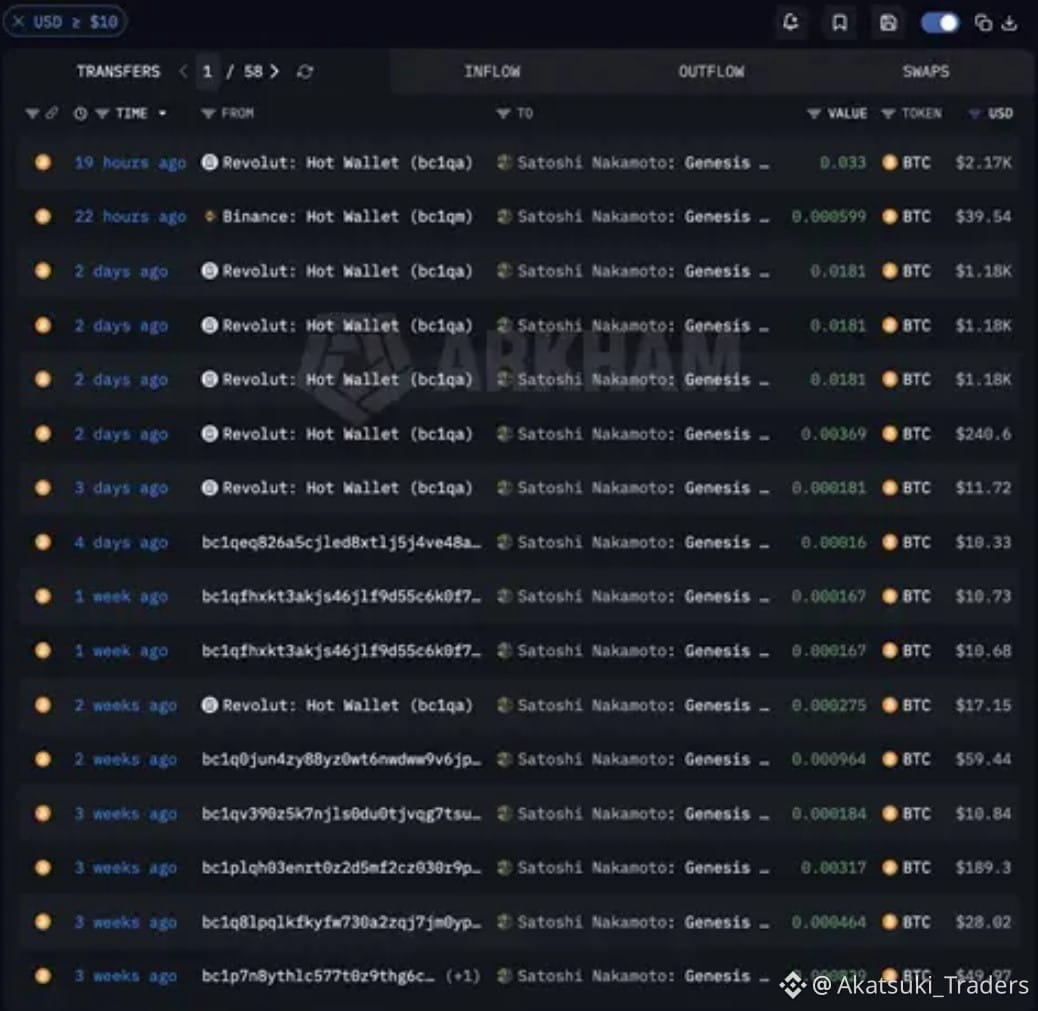Open the 22 hours ago transaction link
Image resolution: width=1038 pixels, height=1011 pixels.
(x=130, y=217)
